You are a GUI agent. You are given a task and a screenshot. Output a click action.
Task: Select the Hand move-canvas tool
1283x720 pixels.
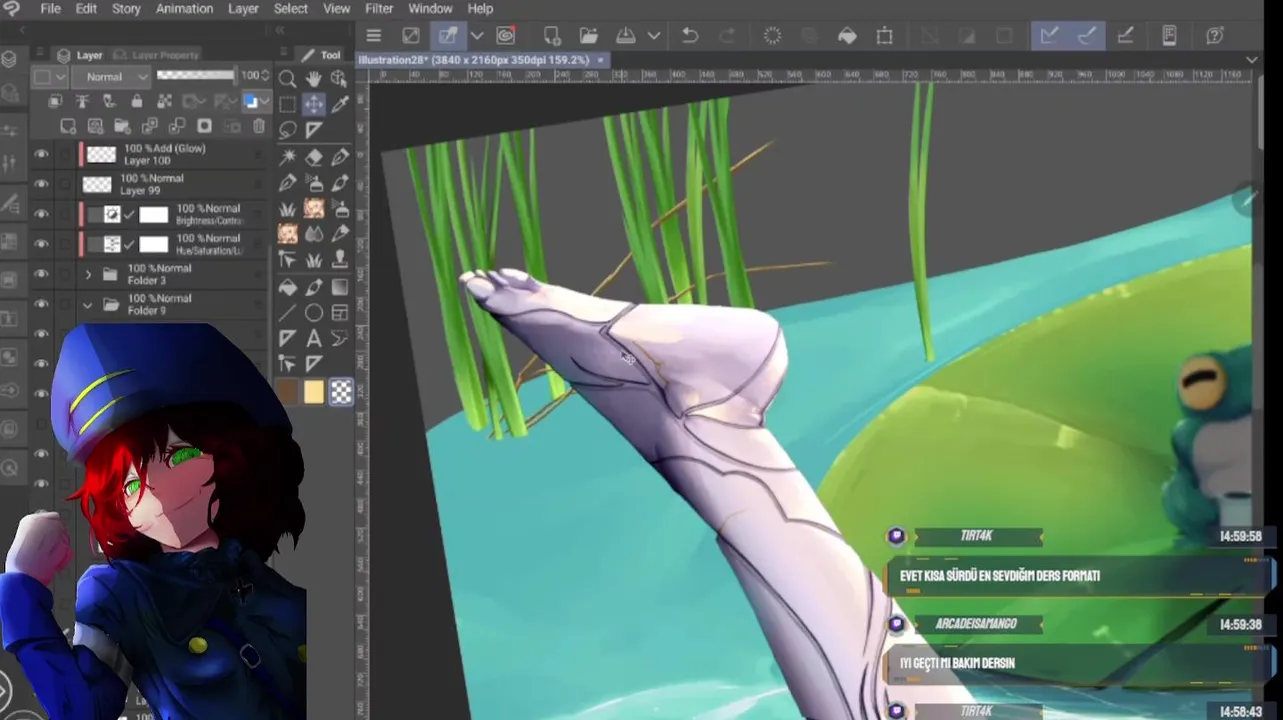313,79
